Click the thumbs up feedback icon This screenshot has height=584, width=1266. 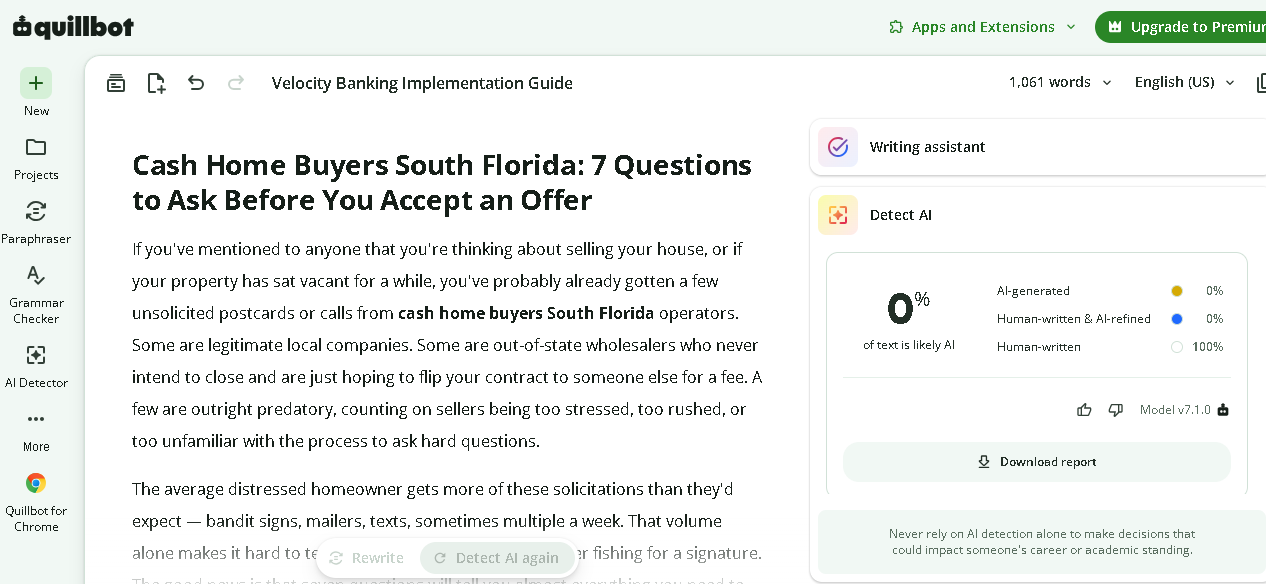(1084, 410)
